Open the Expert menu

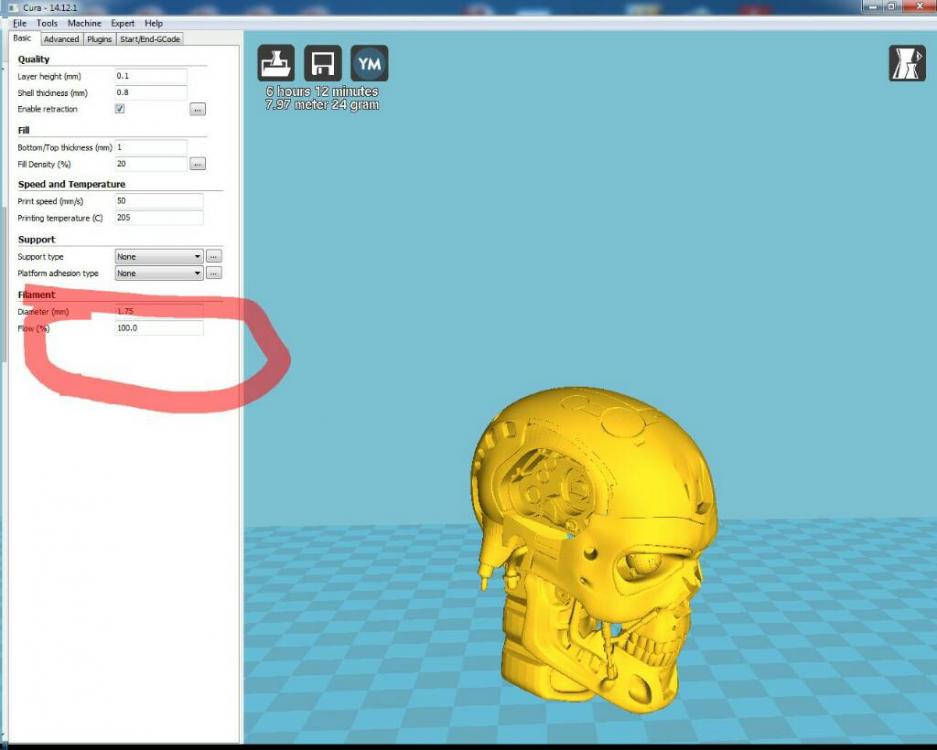(123, 23)
